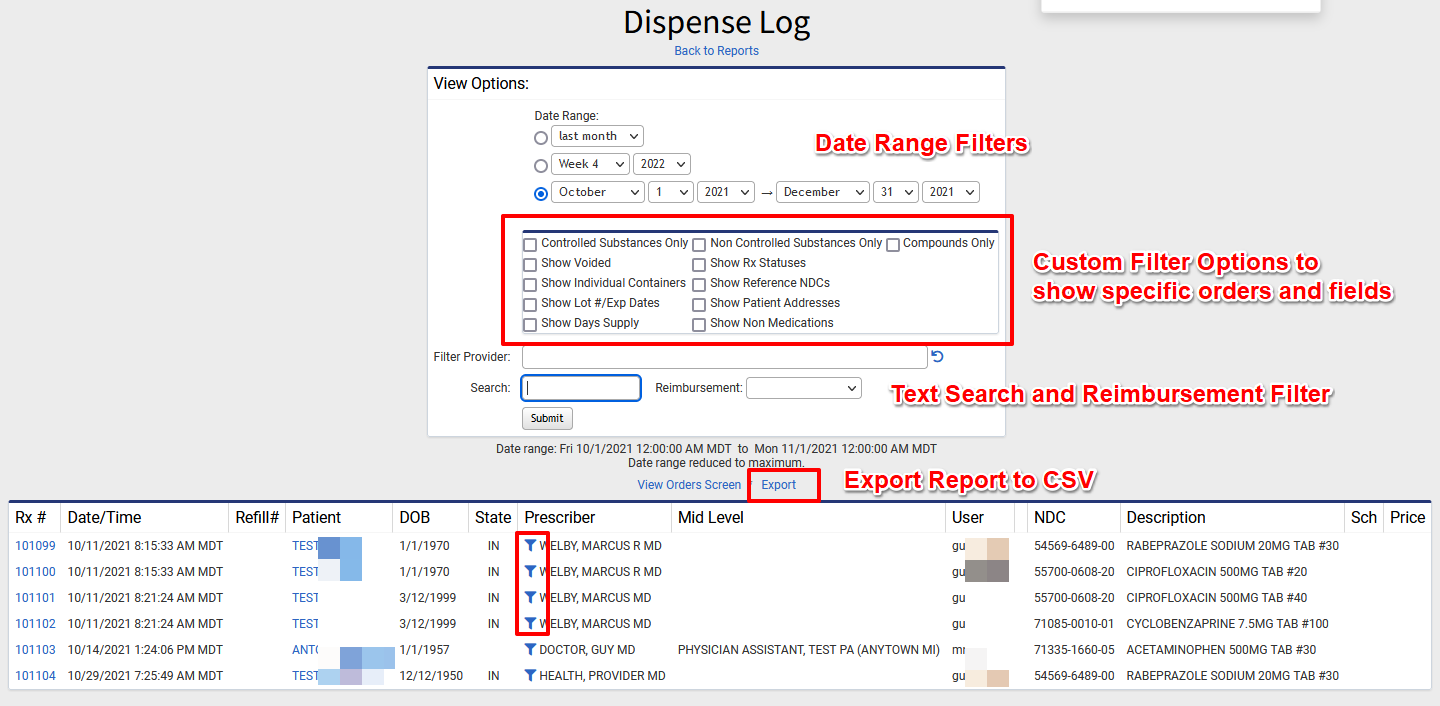This screenshot has height=706, width=1440.
Task: Open the December end month dropdown
Action: click(822, 191)
